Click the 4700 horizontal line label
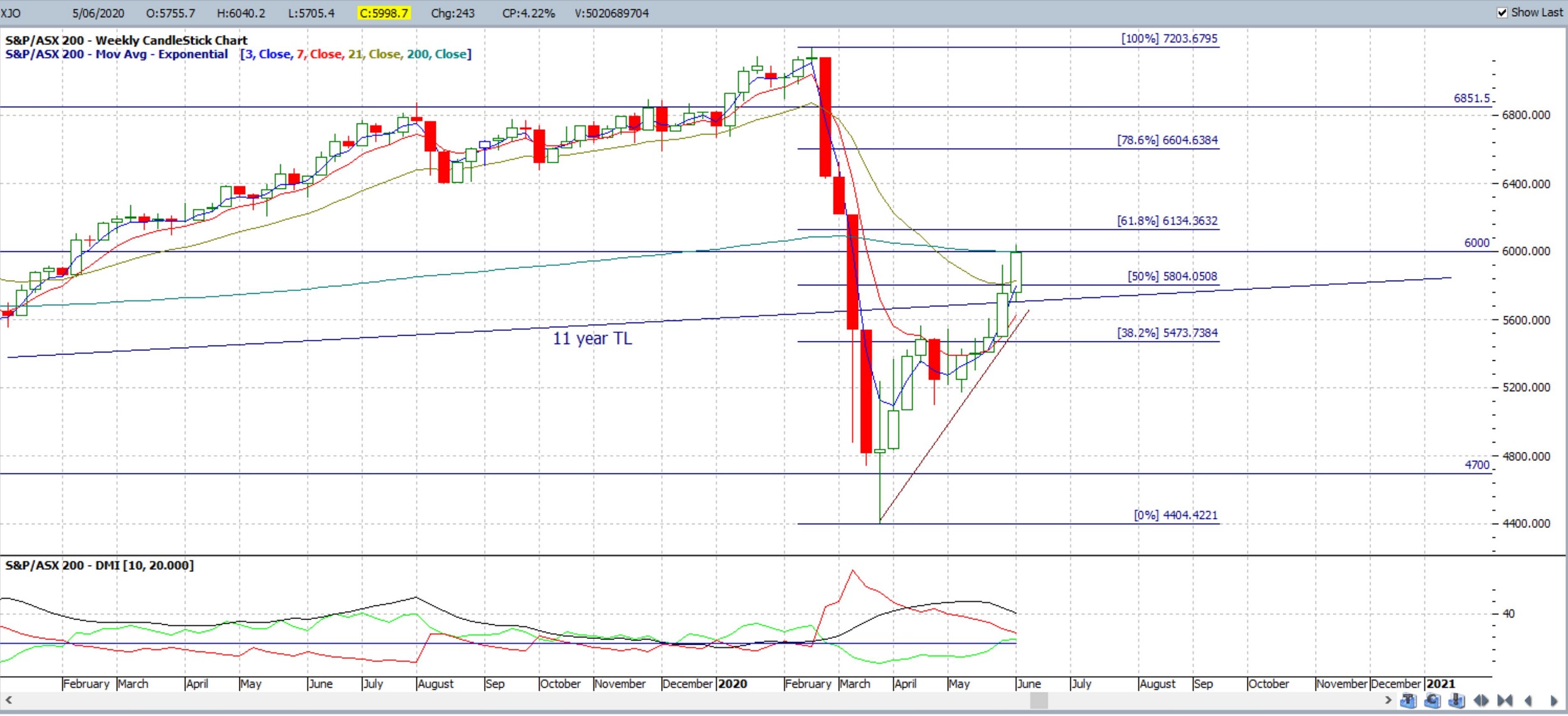Image resolution: width=1568 pixels, height=716 pixels. click(1476, 465)
